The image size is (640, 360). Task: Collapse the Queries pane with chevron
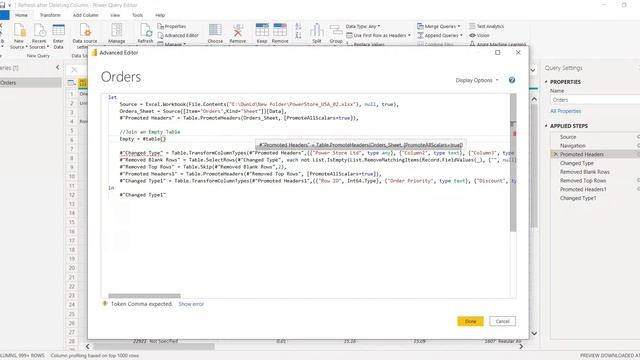tap(58, 68)
